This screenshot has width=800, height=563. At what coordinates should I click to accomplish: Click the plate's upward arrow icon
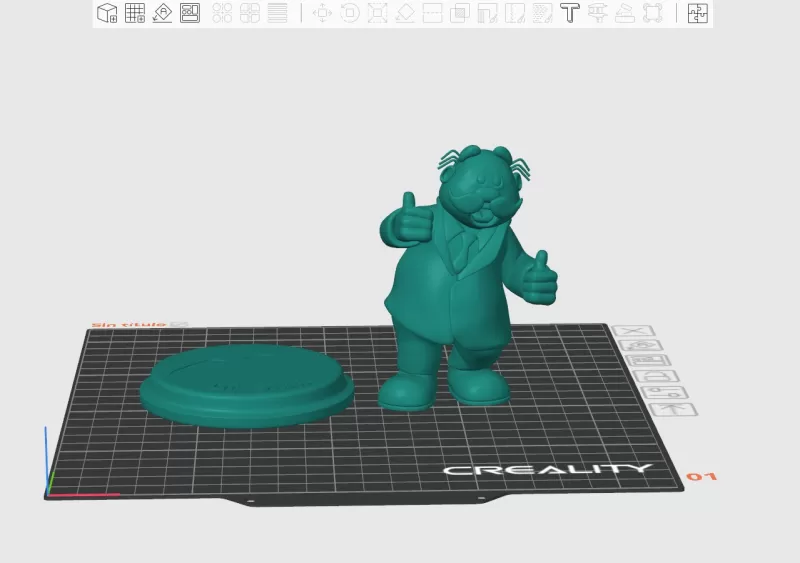coord(674,409)
